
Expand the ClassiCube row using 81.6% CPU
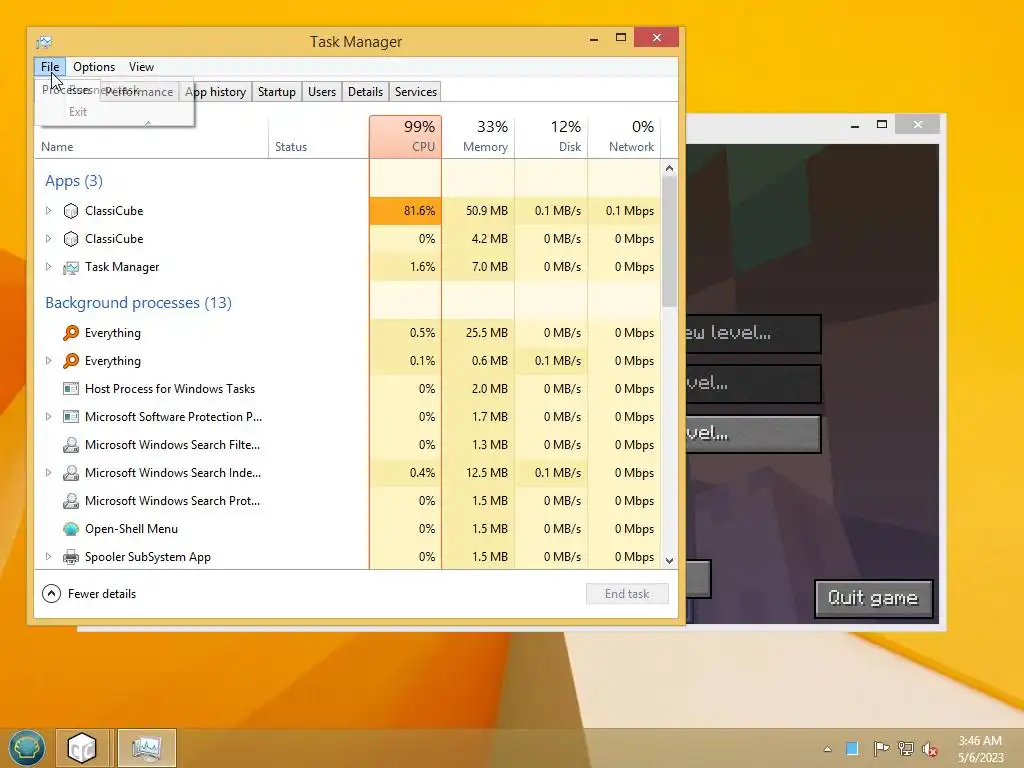(x=48, y=211)
